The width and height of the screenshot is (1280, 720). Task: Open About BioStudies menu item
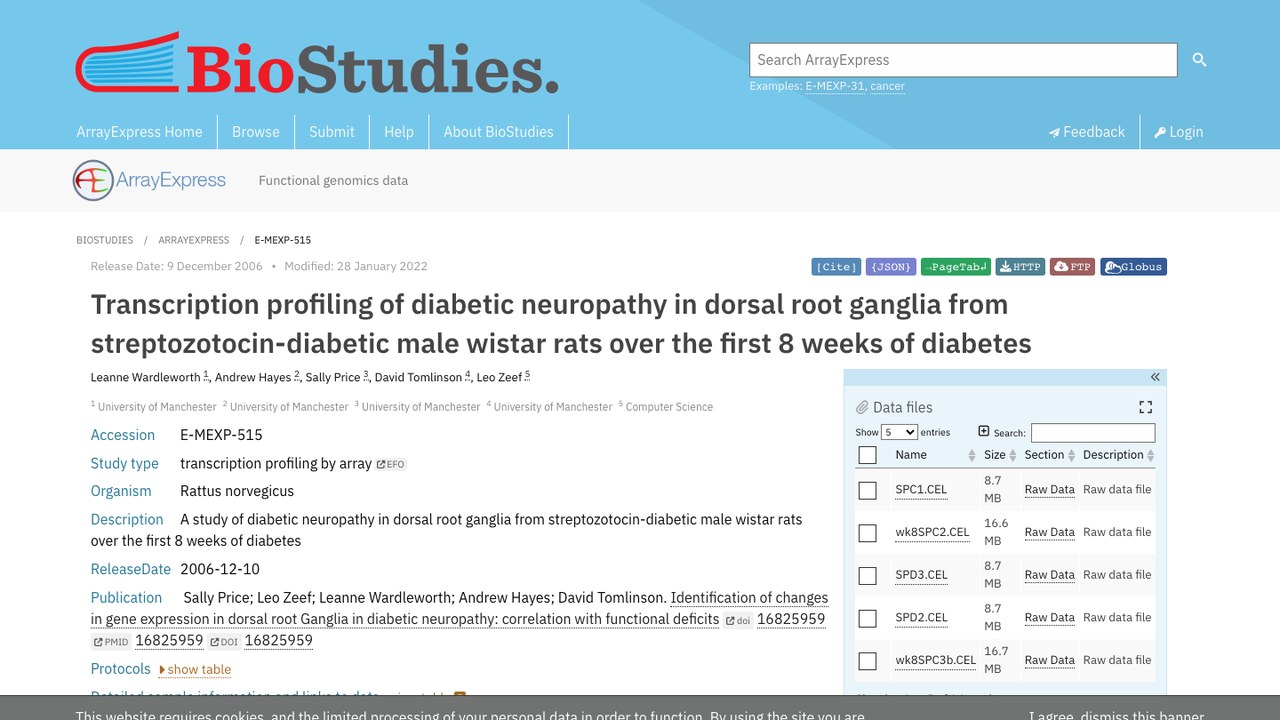pos(498,132)
